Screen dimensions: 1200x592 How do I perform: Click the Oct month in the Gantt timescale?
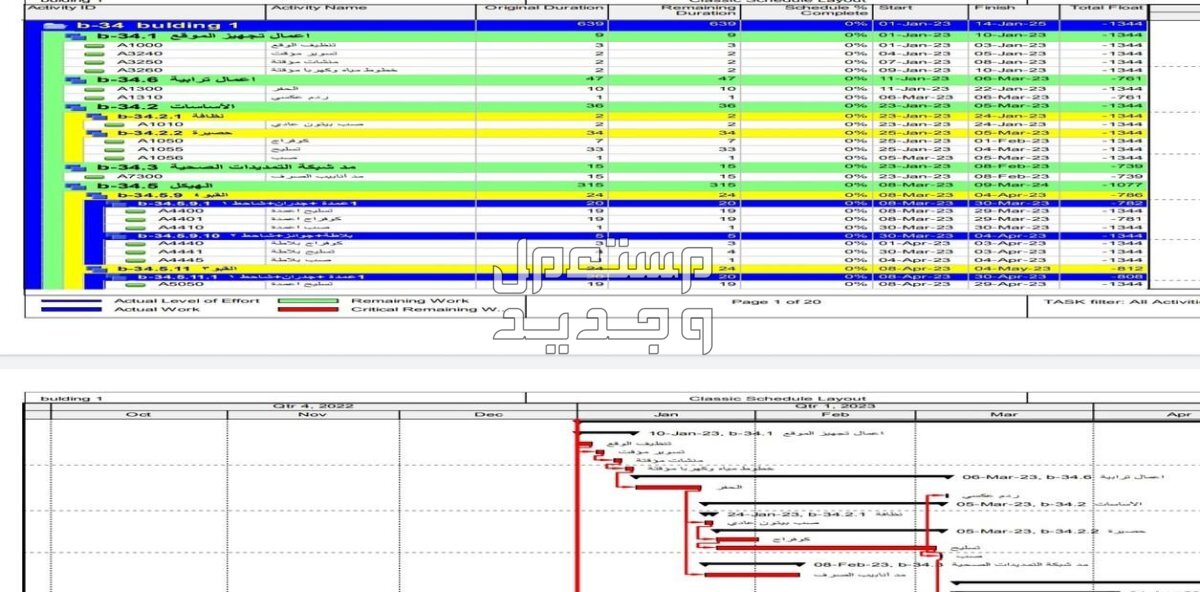pos(139,414)
